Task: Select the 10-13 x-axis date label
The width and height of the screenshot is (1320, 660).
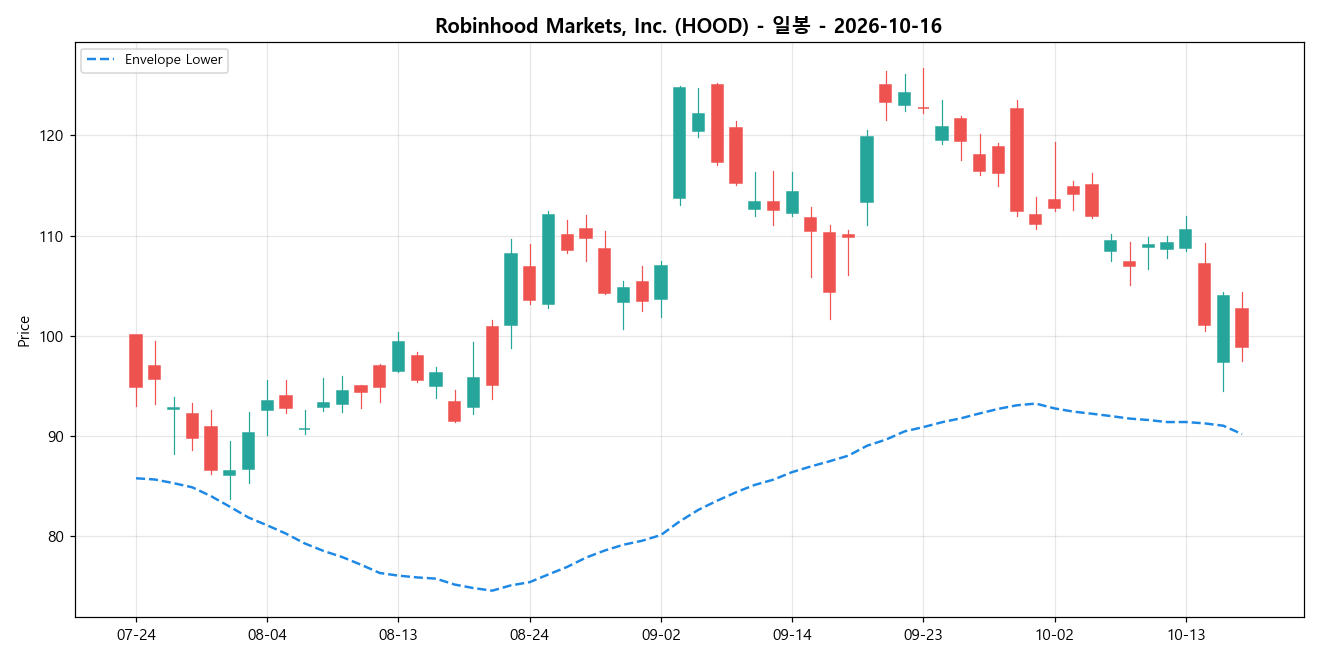Action: click(1185, 634)
